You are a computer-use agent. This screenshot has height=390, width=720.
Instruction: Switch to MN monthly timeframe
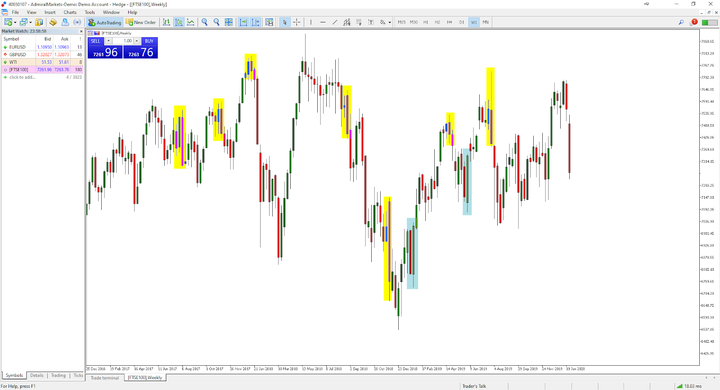coord(486,22)
